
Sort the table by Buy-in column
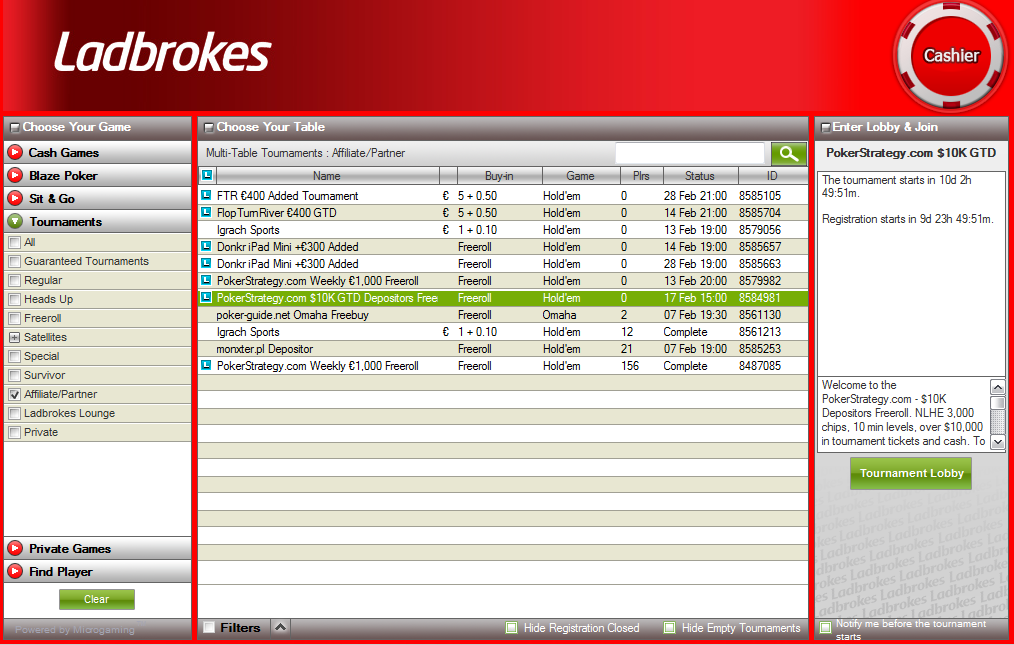click(499, 176)
